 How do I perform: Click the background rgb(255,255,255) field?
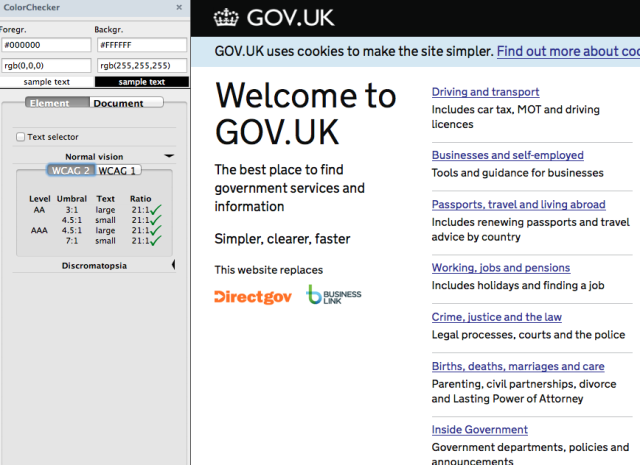point(142,65)
